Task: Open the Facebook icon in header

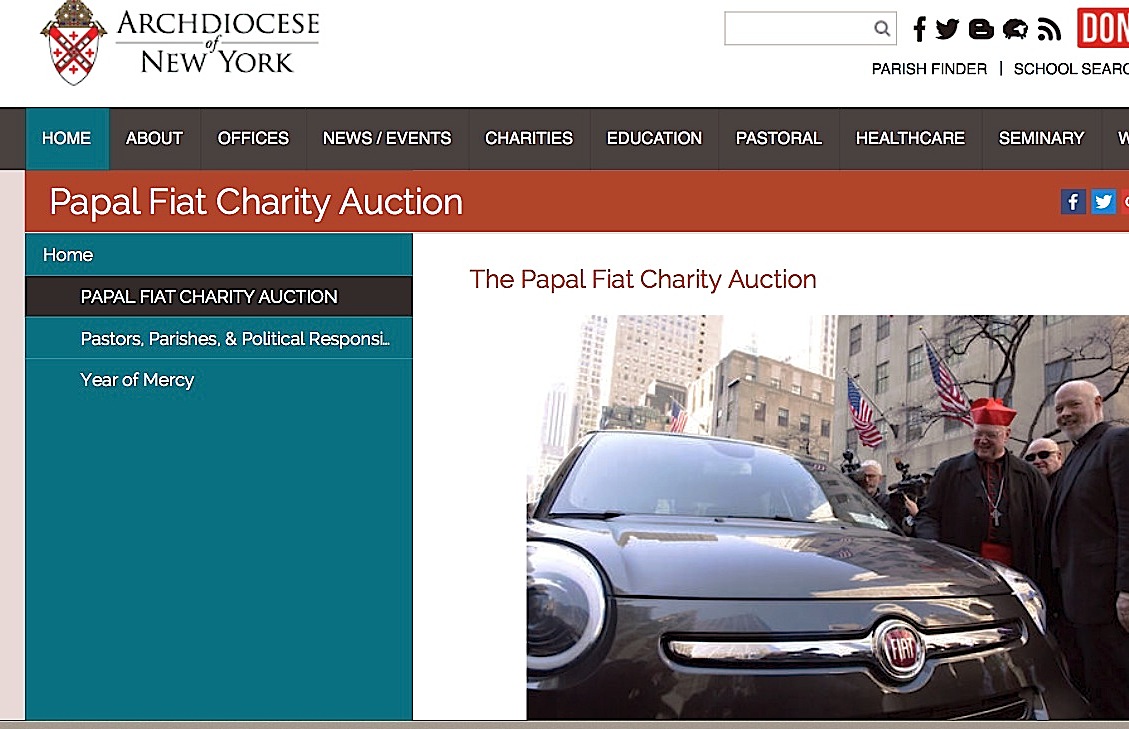Action: (919, 29)
